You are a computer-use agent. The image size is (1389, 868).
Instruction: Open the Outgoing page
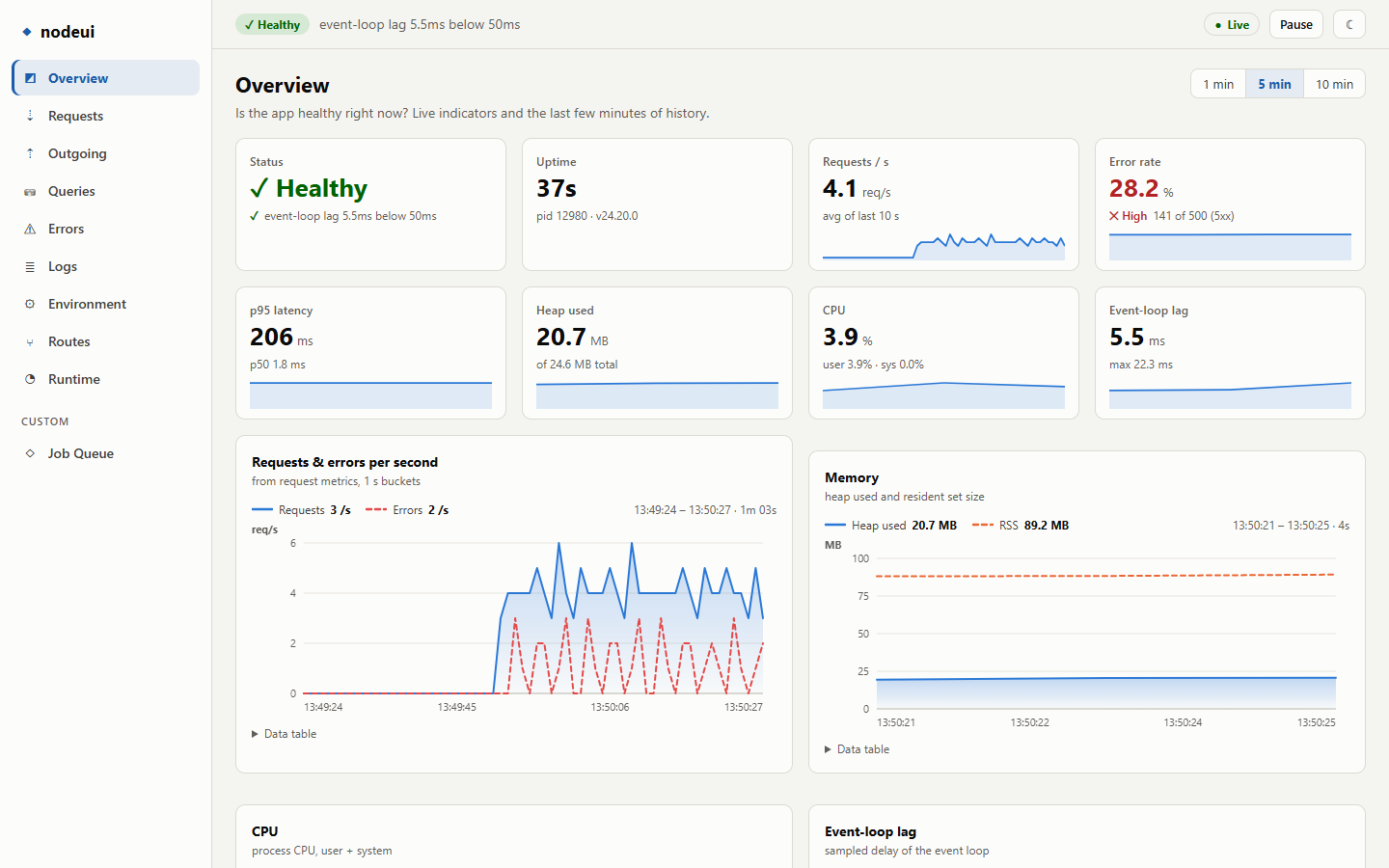click(x=106, y=153)
